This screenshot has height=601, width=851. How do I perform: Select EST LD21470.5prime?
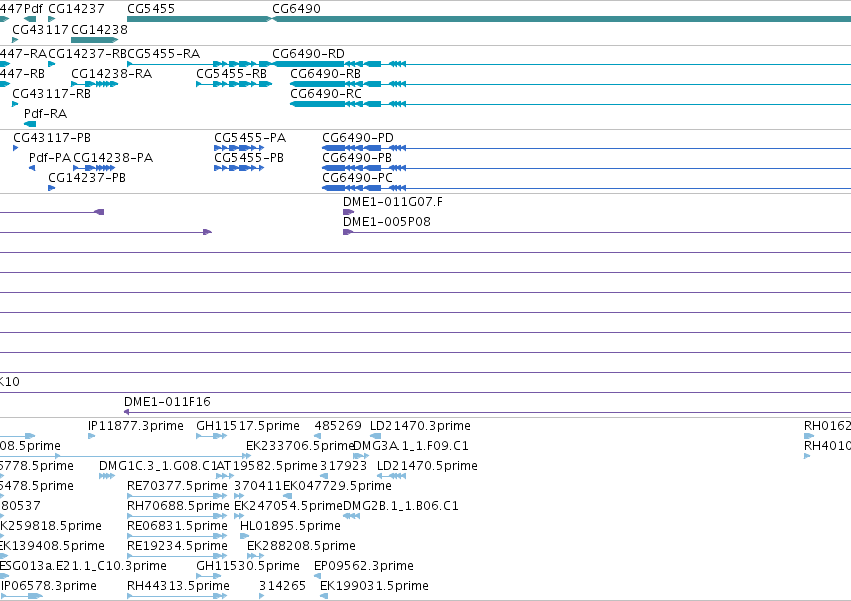point(427,466)
